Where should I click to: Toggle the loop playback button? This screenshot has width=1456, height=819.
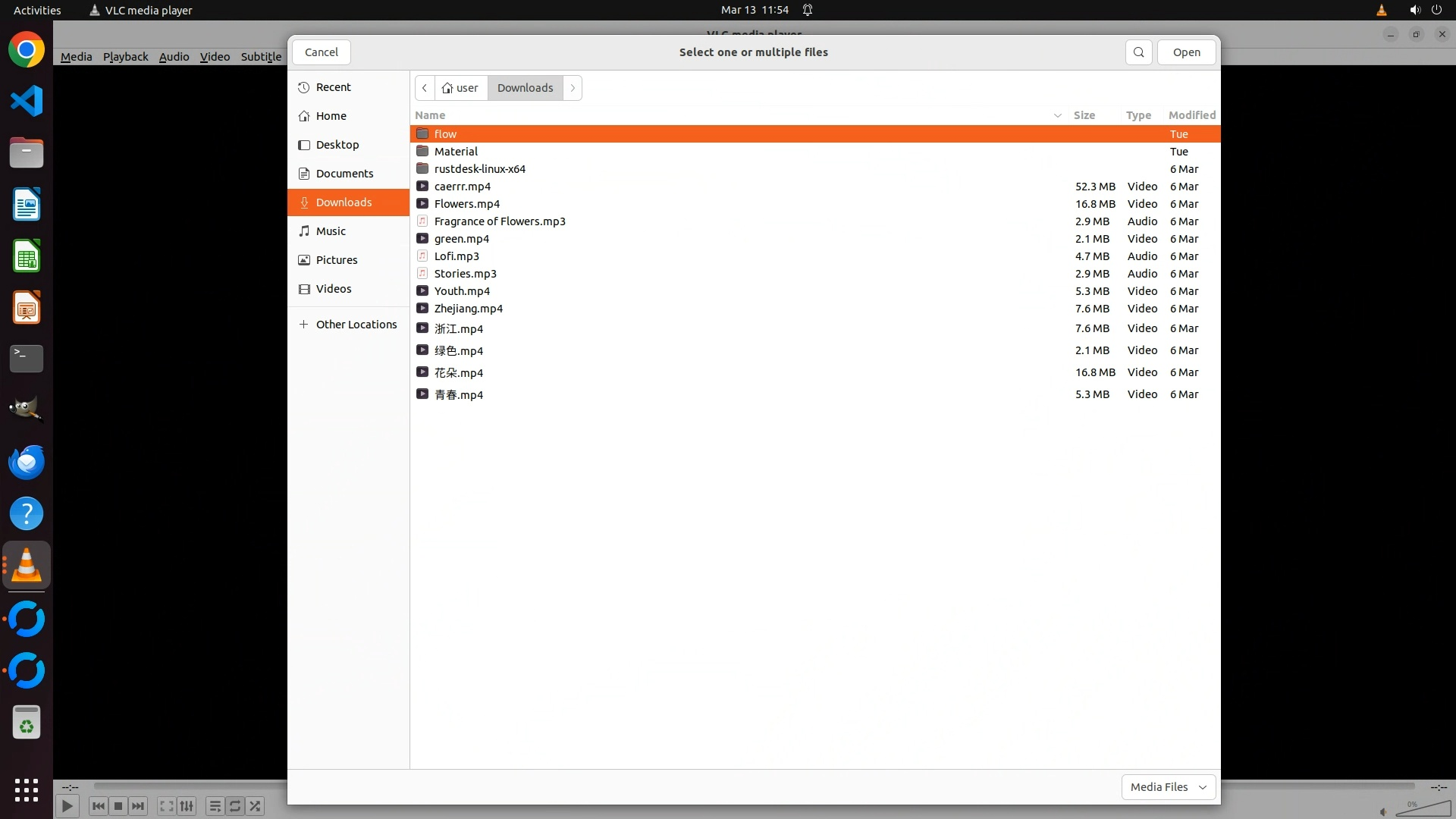click(235, 806)
